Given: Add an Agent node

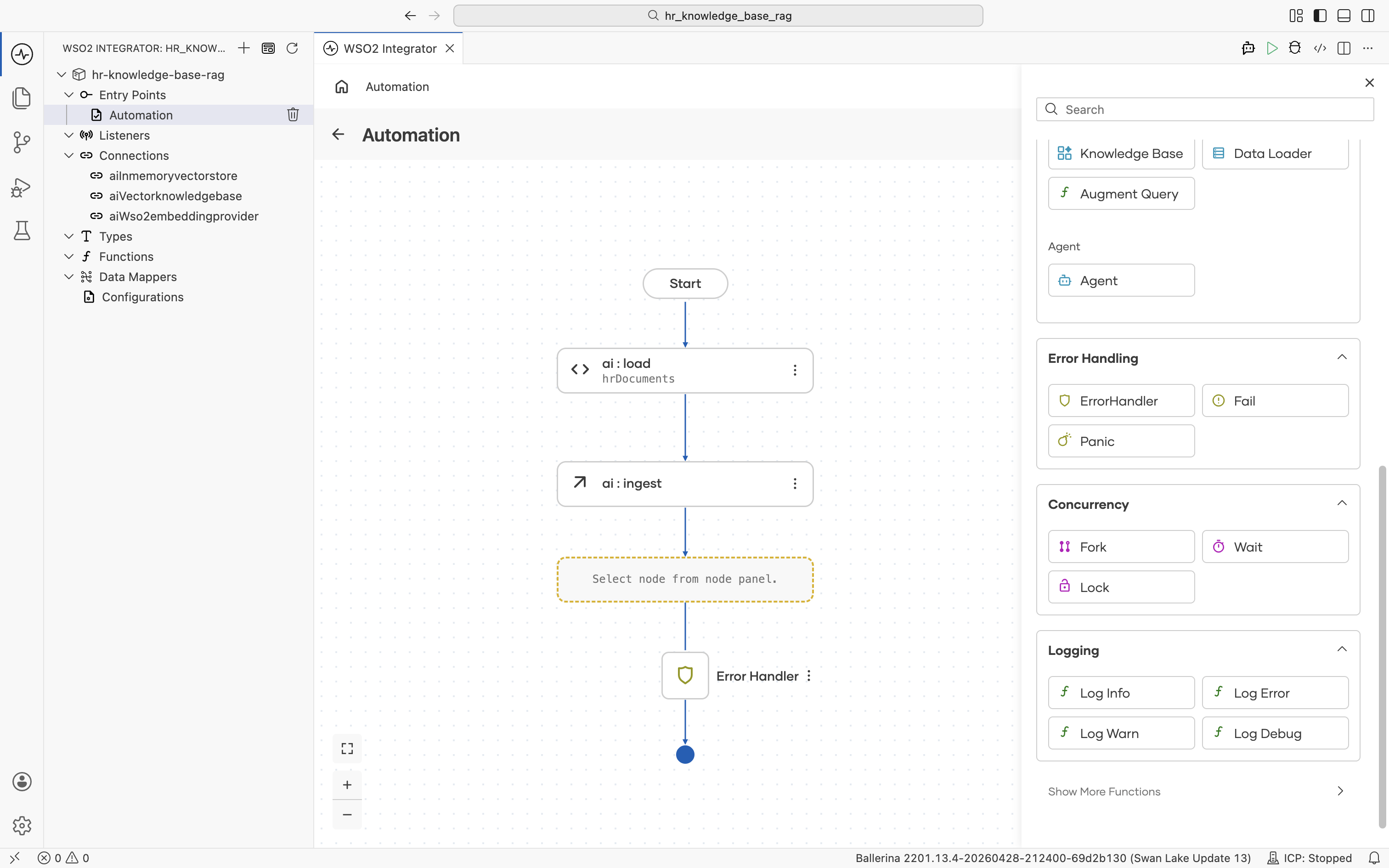Looking at the screenshot, I should (1121, 280).
